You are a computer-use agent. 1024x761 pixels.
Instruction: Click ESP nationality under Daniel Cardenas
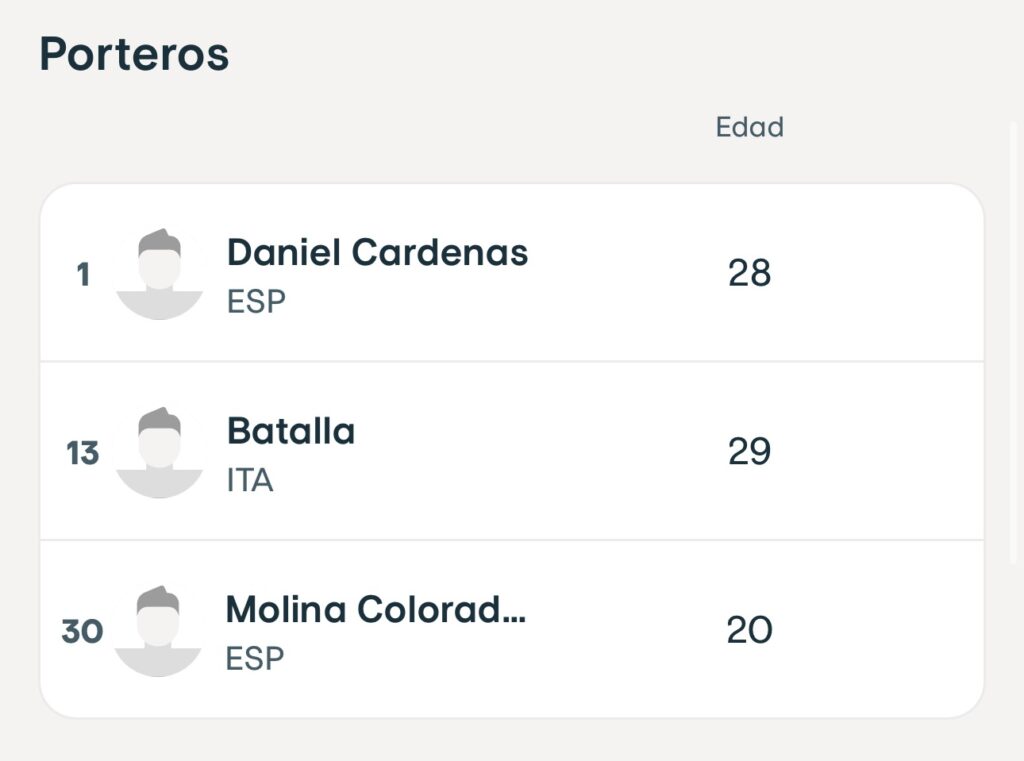click(x=256, y=302)
